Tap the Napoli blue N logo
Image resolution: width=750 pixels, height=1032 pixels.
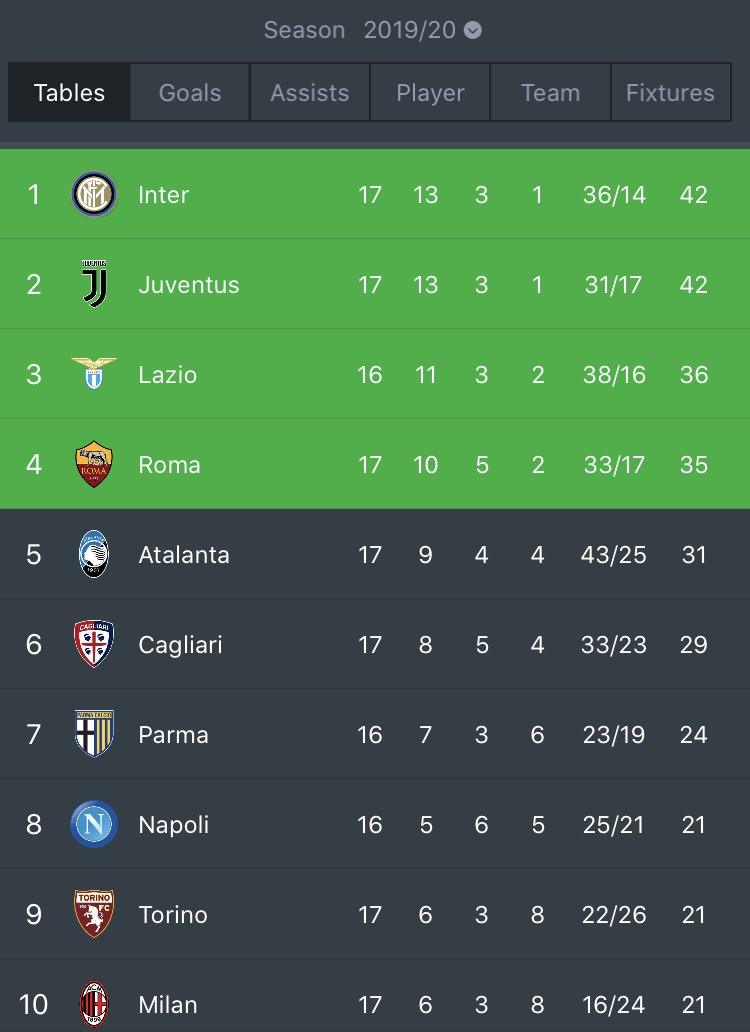coord(94,824)
